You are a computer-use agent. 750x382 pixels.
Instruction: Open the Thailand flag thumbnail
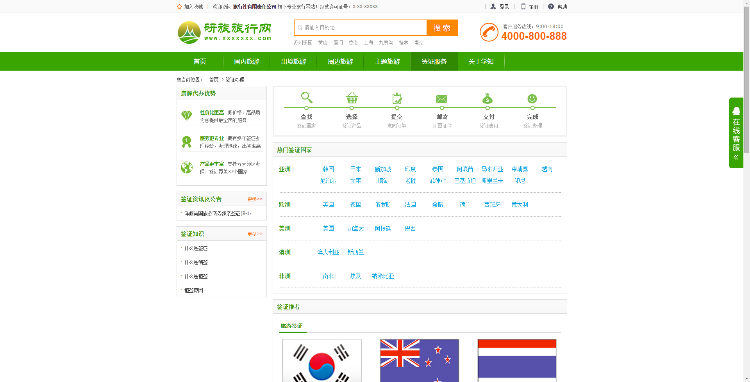click(517, 360)
